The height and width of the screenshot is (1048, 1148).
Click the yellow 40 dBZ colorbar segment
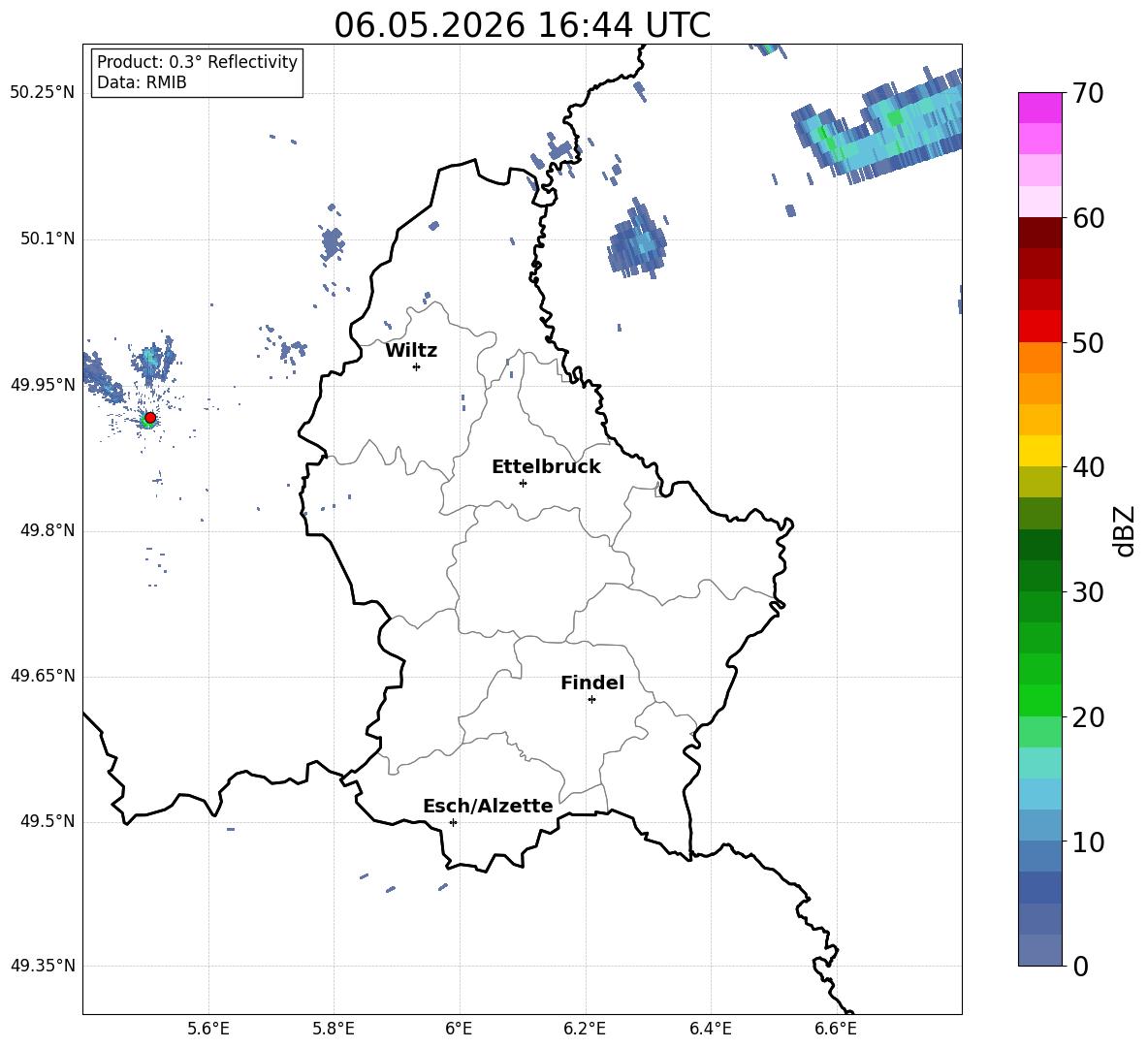(1039, 451)
